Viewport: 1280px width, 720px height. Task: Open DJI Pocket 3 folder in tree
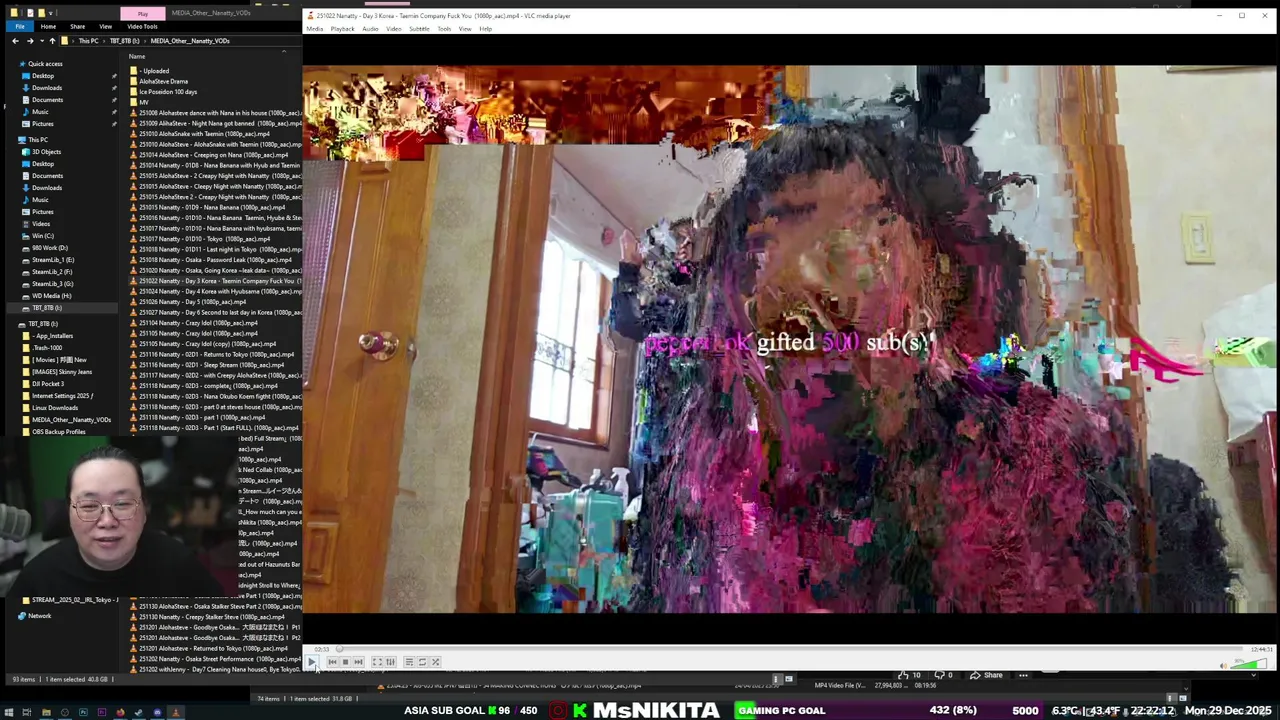47,384
